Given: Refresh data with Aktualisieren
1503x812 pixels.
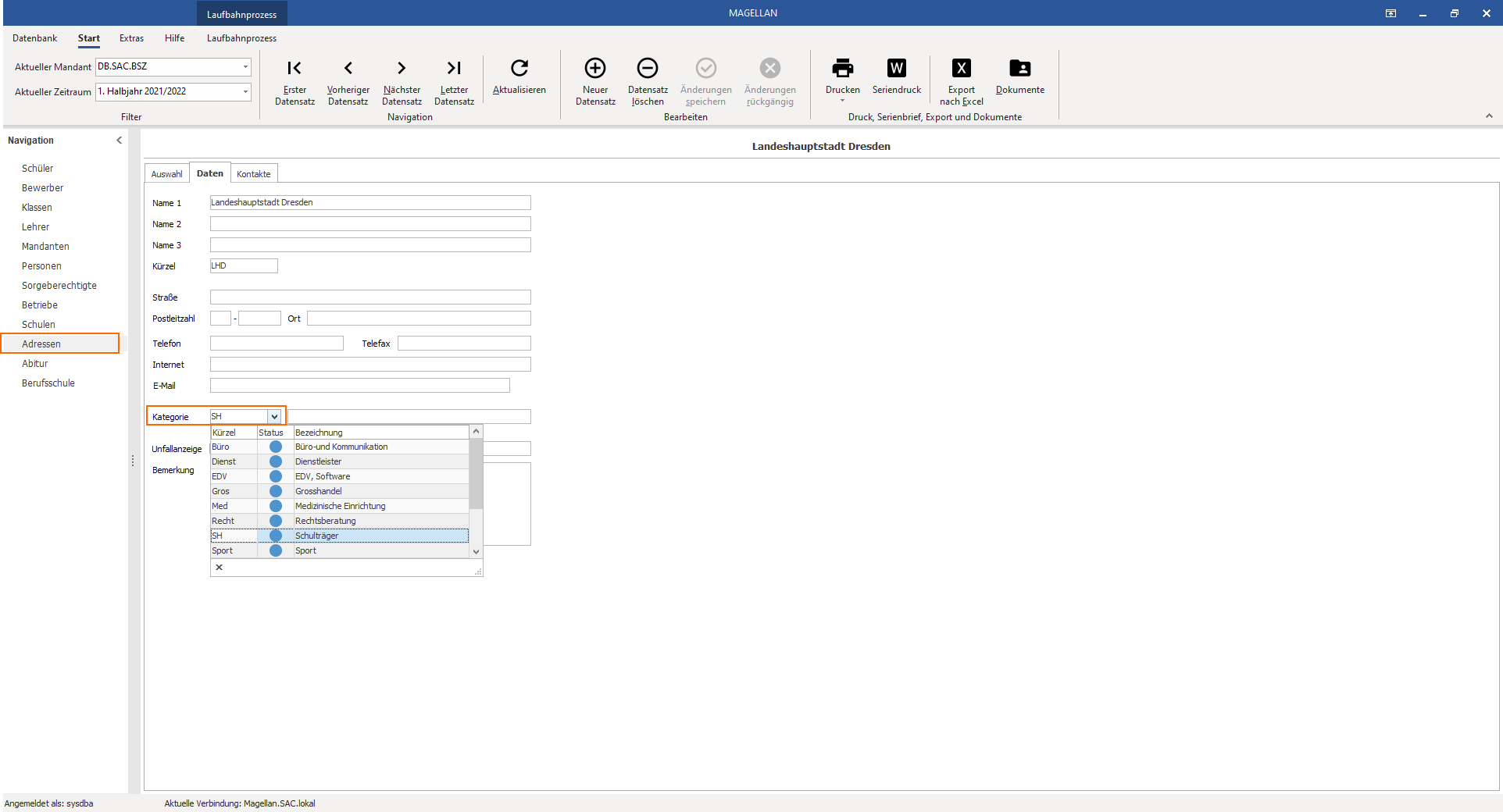Looking at the screenshot, I should [x=519, y=77].
